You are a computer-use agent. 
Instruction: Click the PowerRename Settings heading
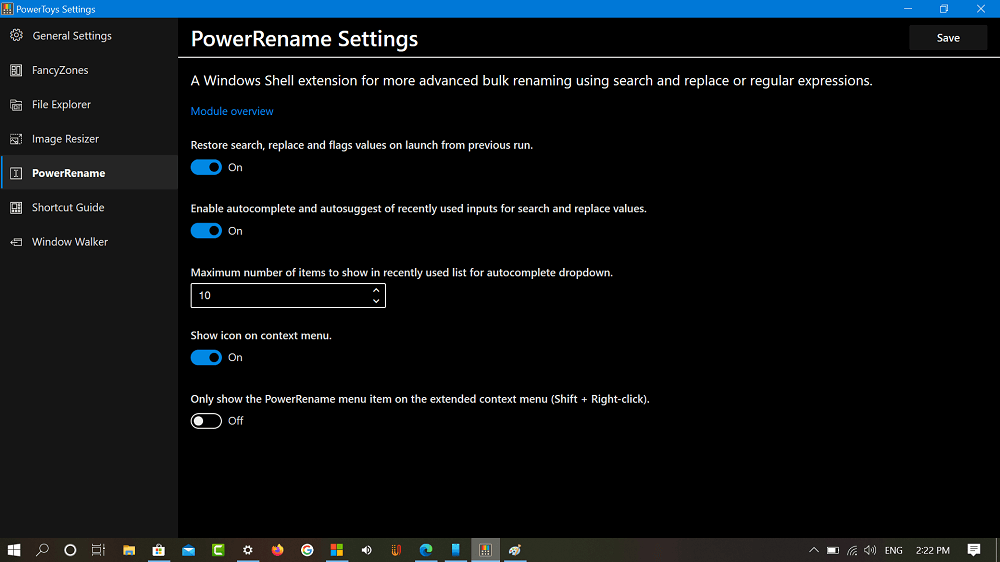pos(304,39)
